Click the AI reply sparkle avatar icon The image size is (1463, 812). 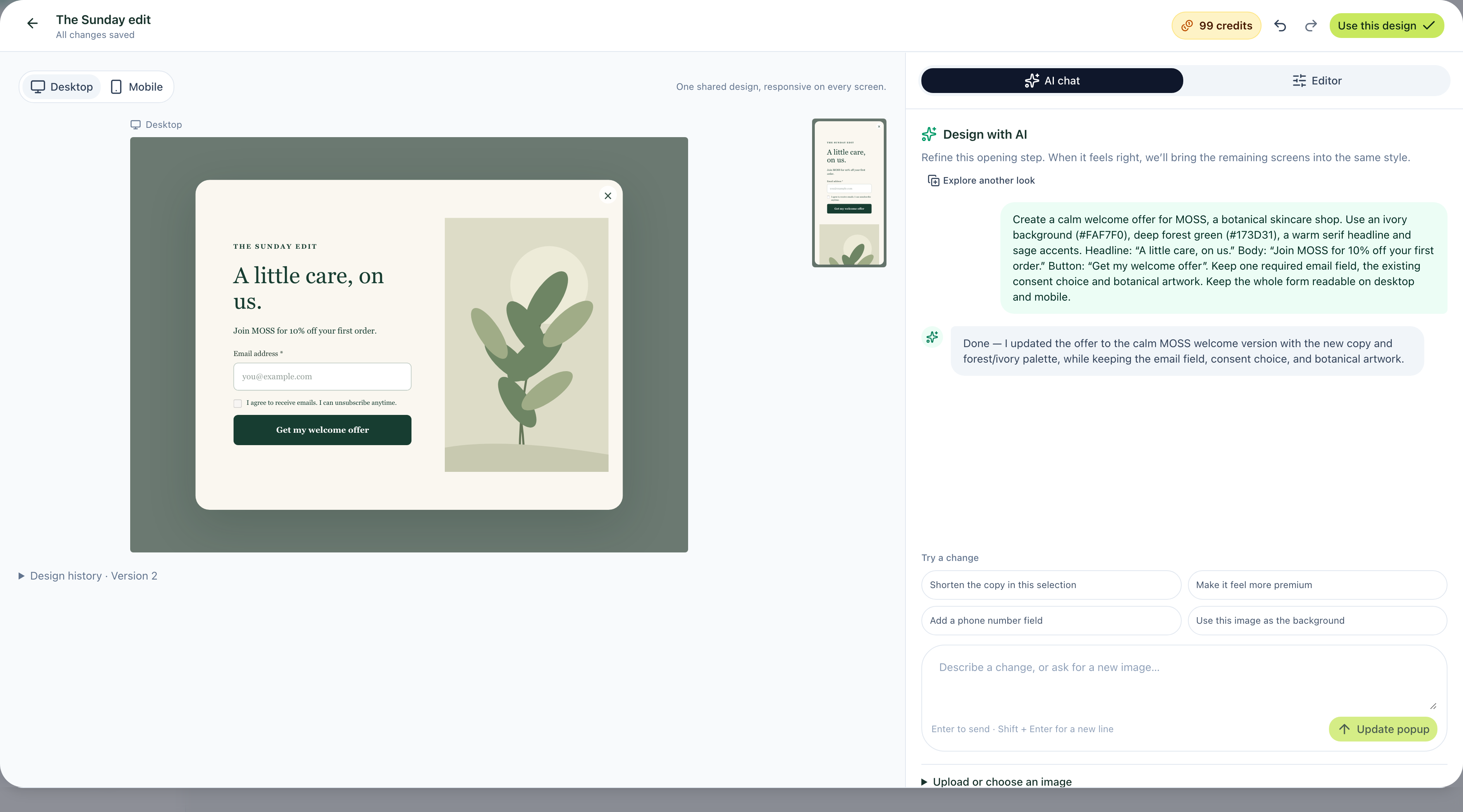(932, 337)
